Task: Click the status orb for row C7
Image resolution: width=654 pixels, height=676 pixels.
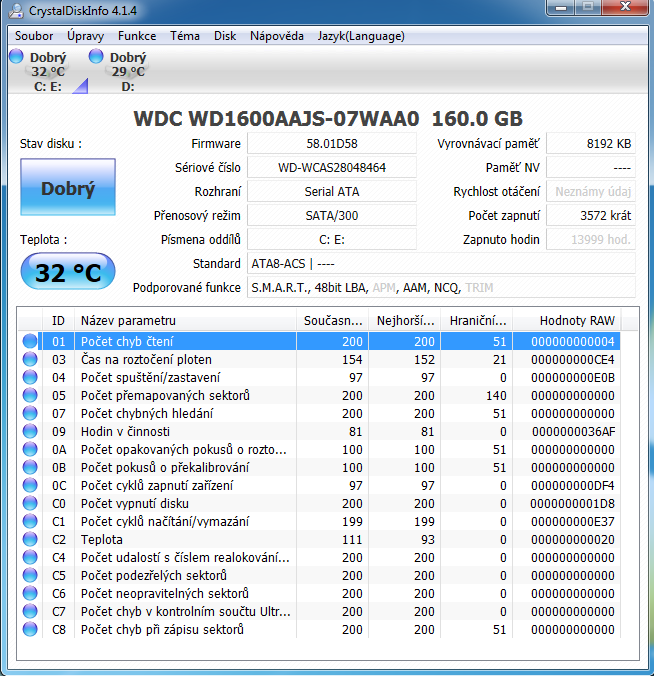Action: click(x=30, y=611)
